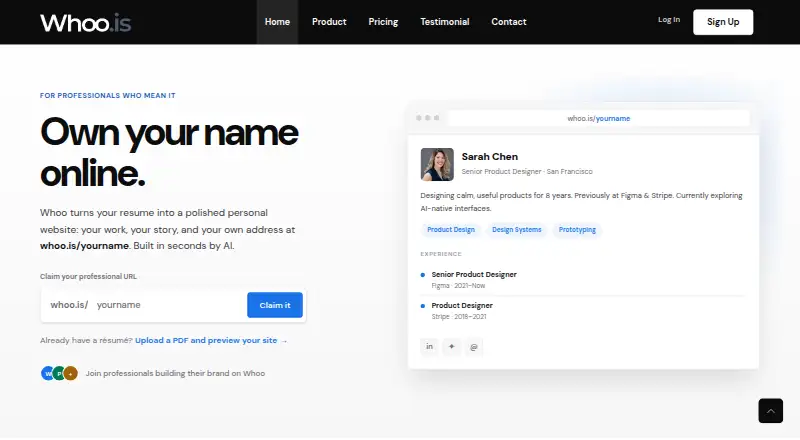Image resolution: width=800 pixels, height=440 pixels.
Task: Select the Product Design tag
Action: pyautogui.click(x=451, y=230)
